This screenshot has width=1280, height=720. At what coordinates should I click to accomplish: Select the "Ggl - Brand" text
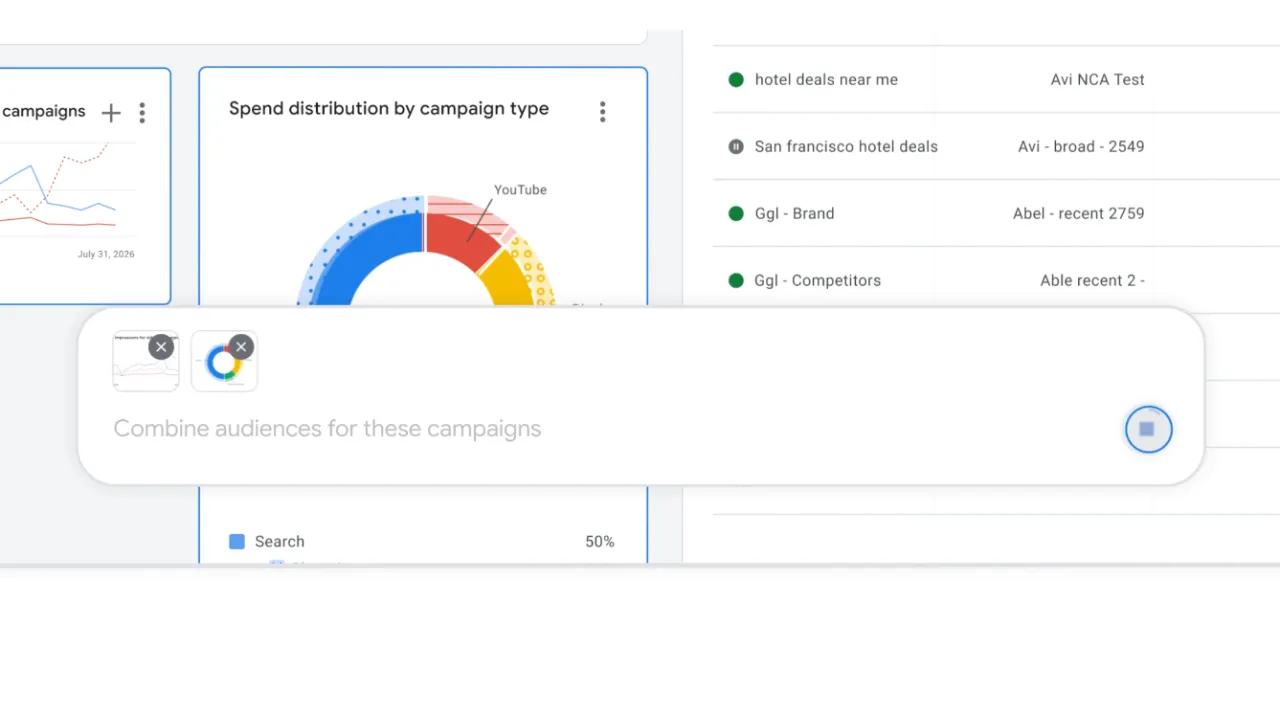tap(794, 213)
